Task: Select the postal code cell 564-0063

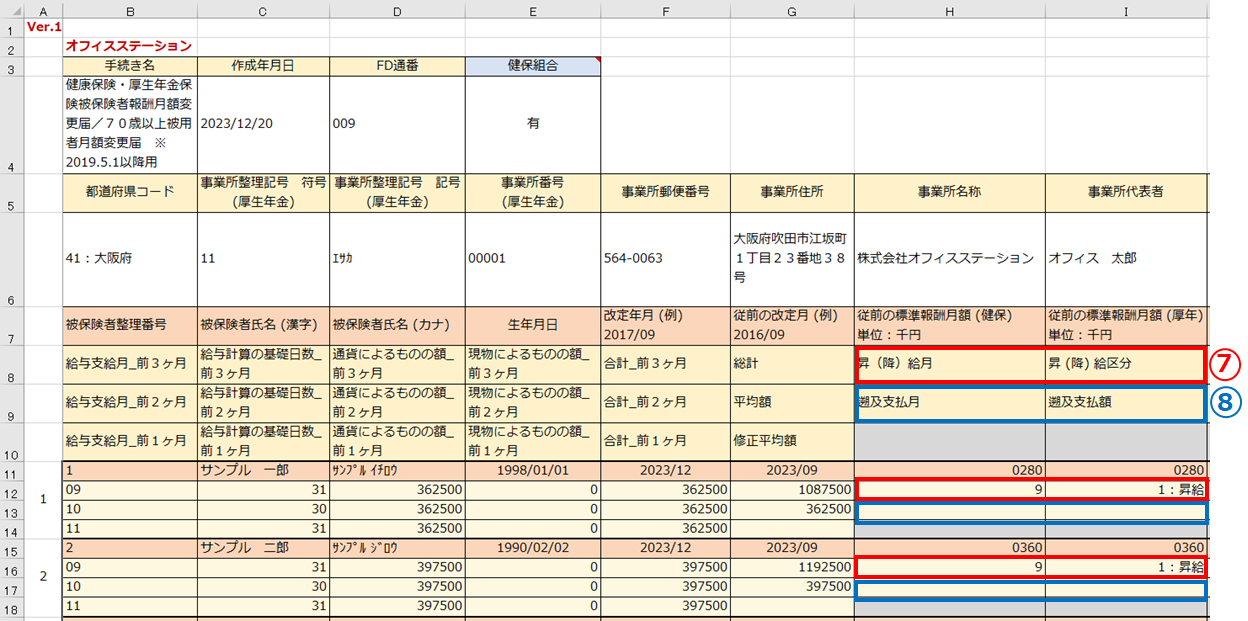Action: 665,258
